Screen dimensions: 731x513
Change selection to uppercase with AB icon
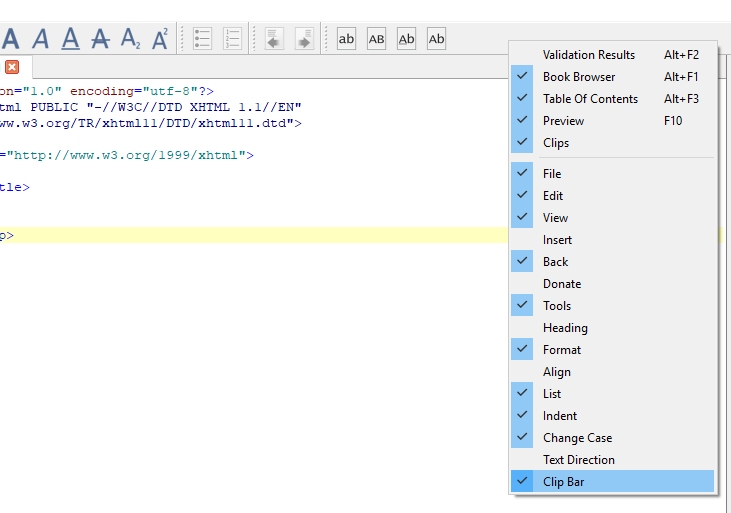coord(376,39)
